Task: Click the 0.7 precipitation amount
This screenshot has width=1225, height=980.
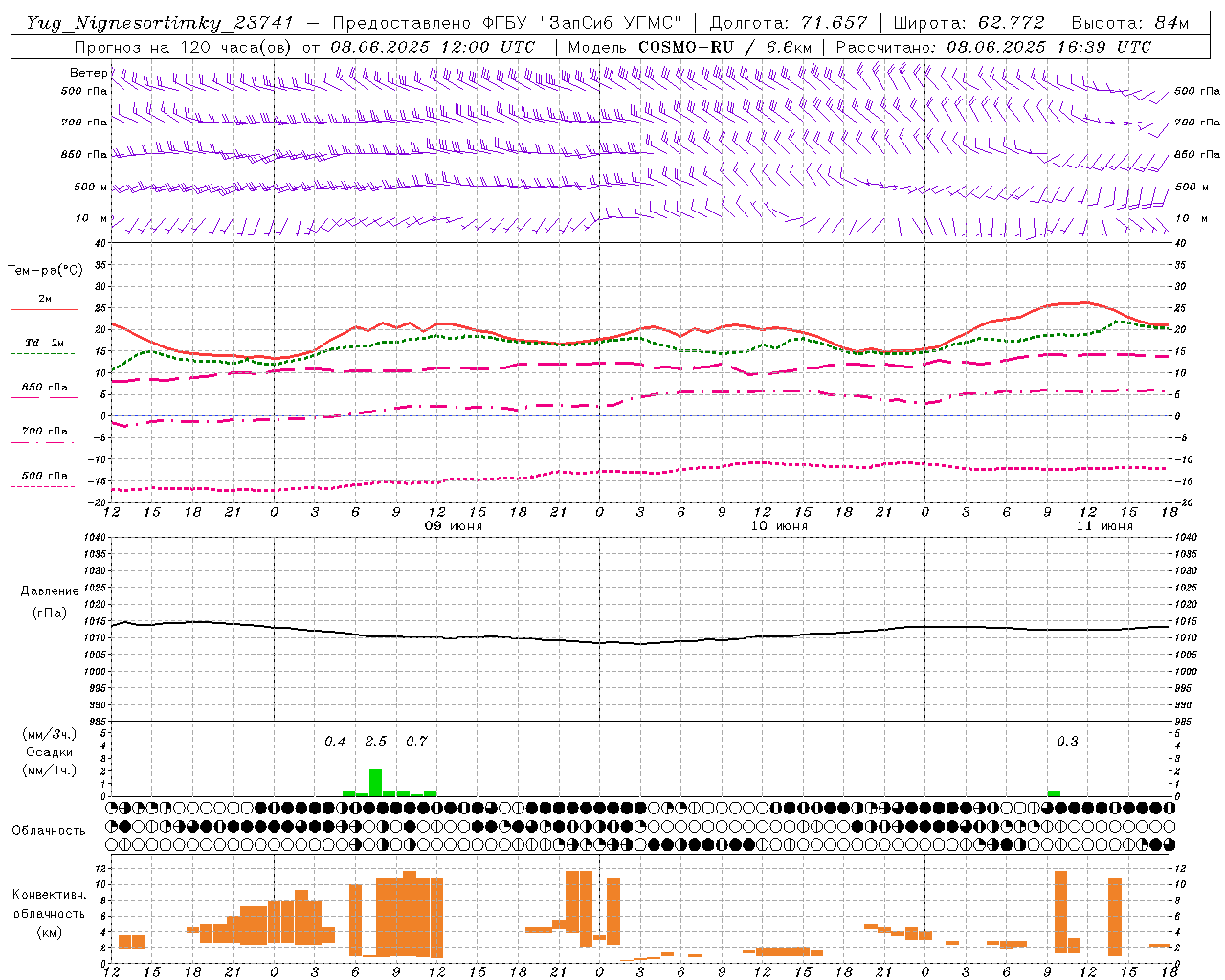Action: 416,741
